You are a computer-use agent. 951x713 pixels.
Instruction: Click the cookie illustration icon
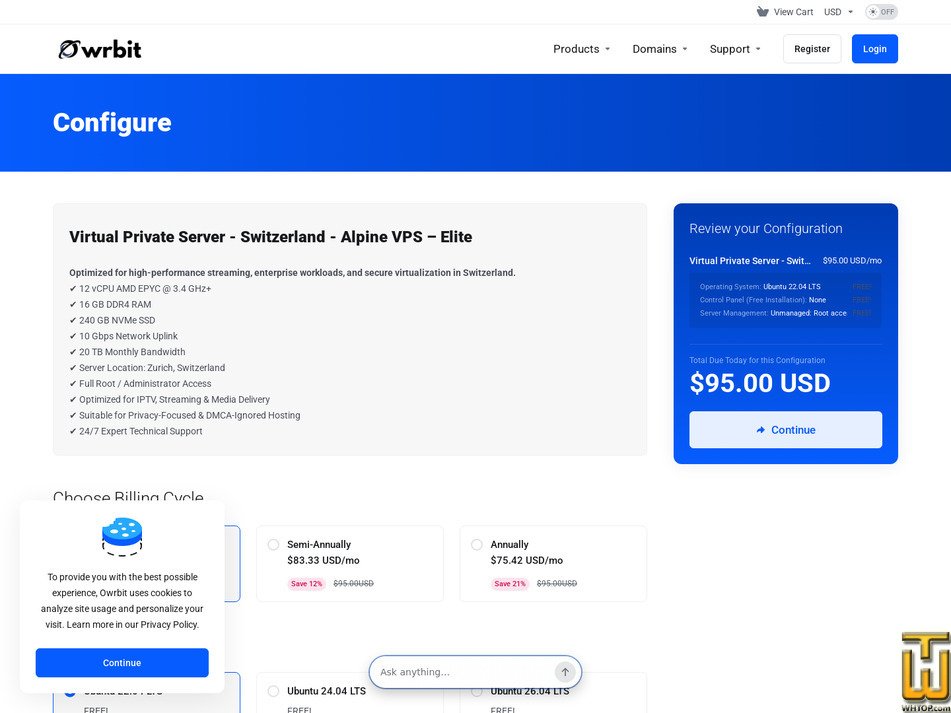click(x=122, y=537)
